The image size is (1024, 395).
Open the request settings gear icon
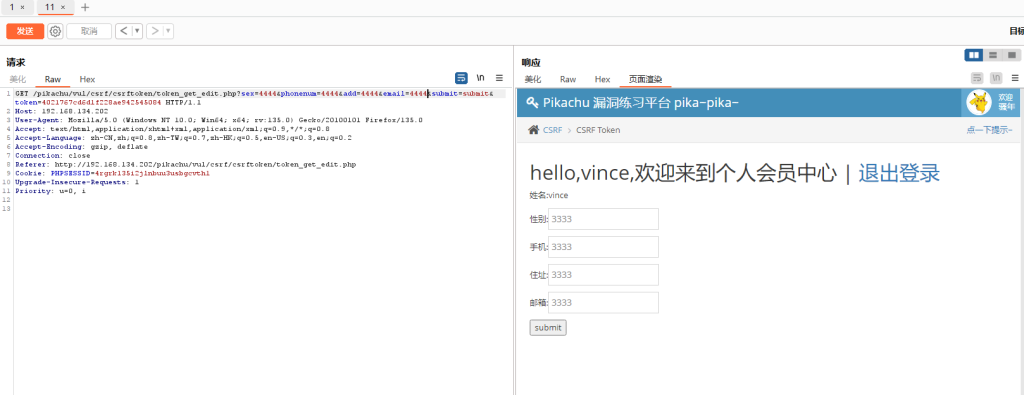[x=56, y=31]
